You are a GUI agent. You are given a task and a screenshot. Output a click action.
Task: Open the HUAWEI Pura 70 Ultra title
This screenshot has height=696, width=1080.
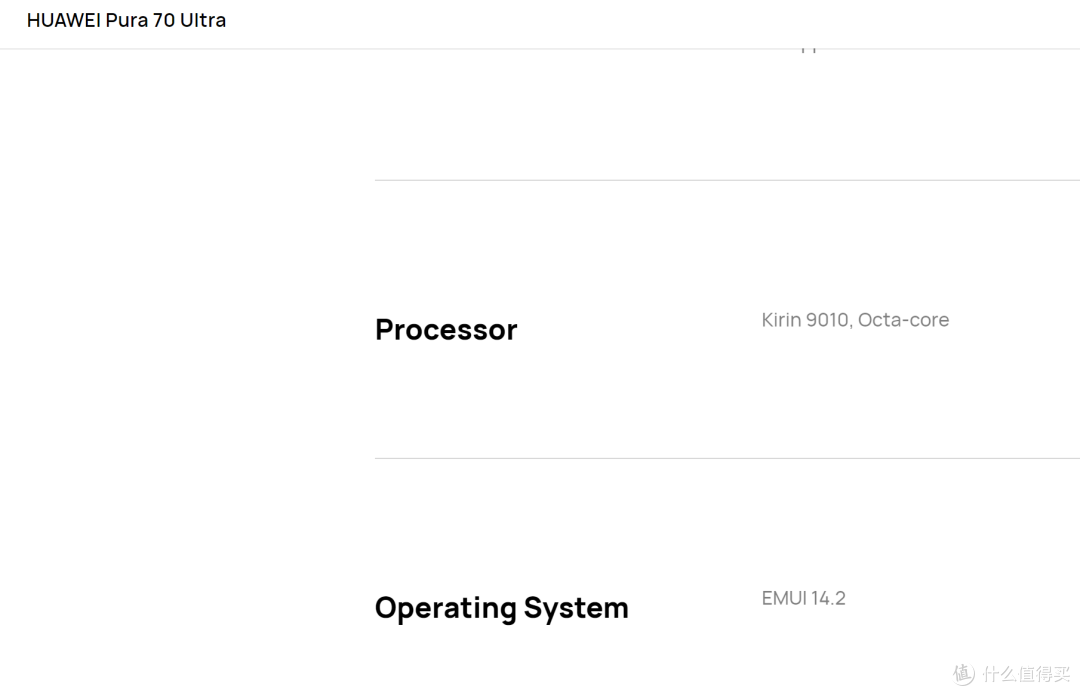126,21
